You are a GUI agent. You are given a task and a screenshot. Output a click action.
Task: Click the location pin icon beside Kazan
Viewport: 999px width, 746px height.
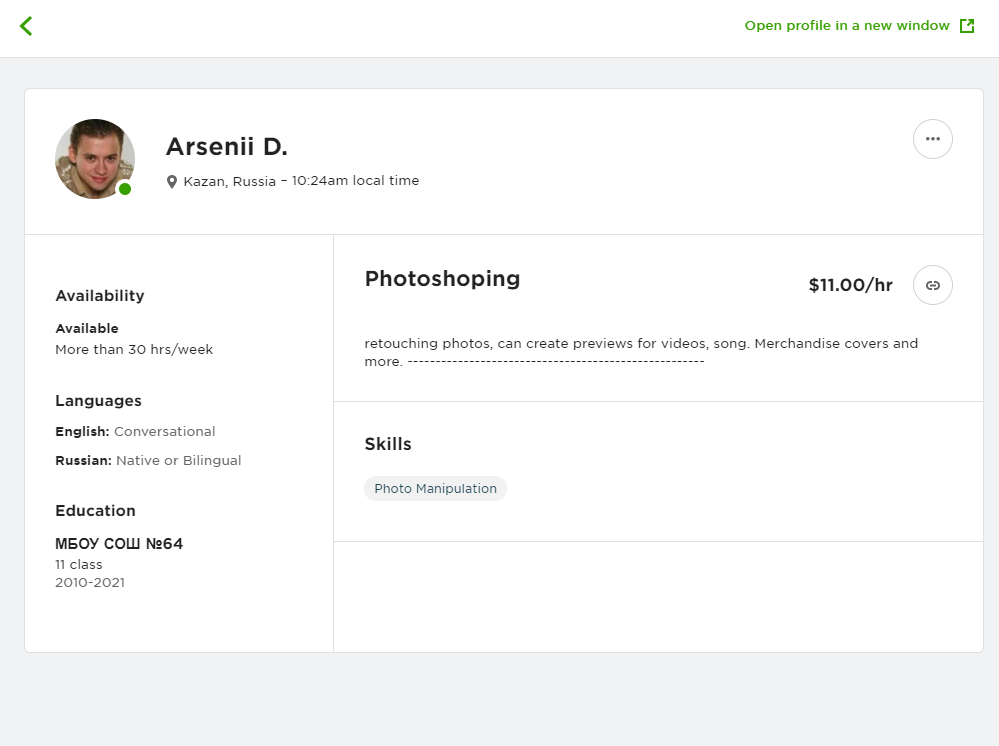(x=171, y=182)
